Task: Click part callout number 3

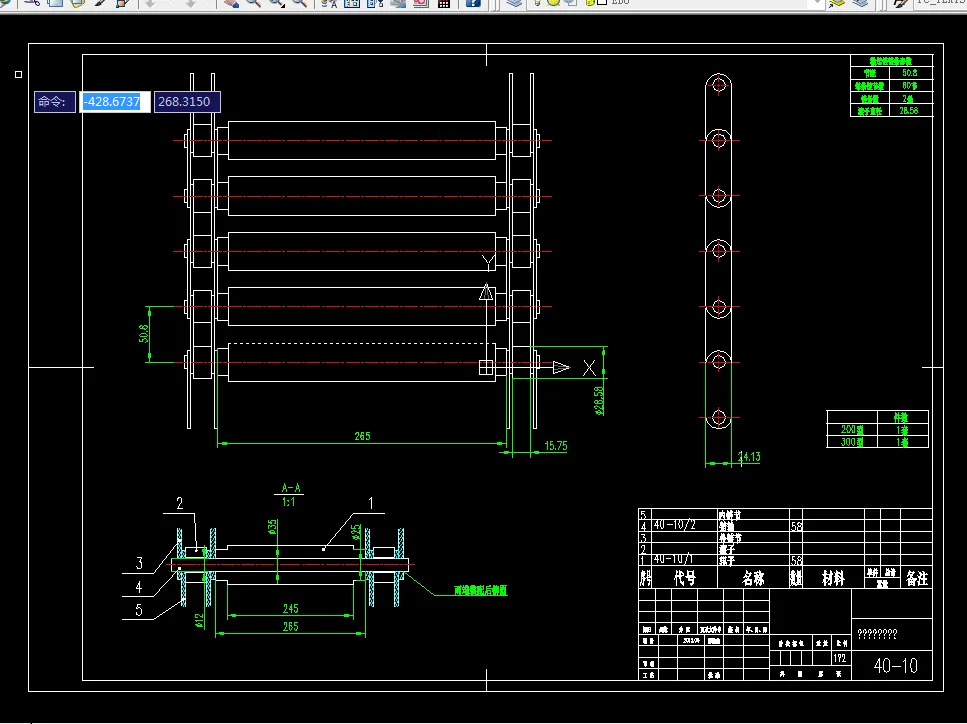Action: (139, 563)
